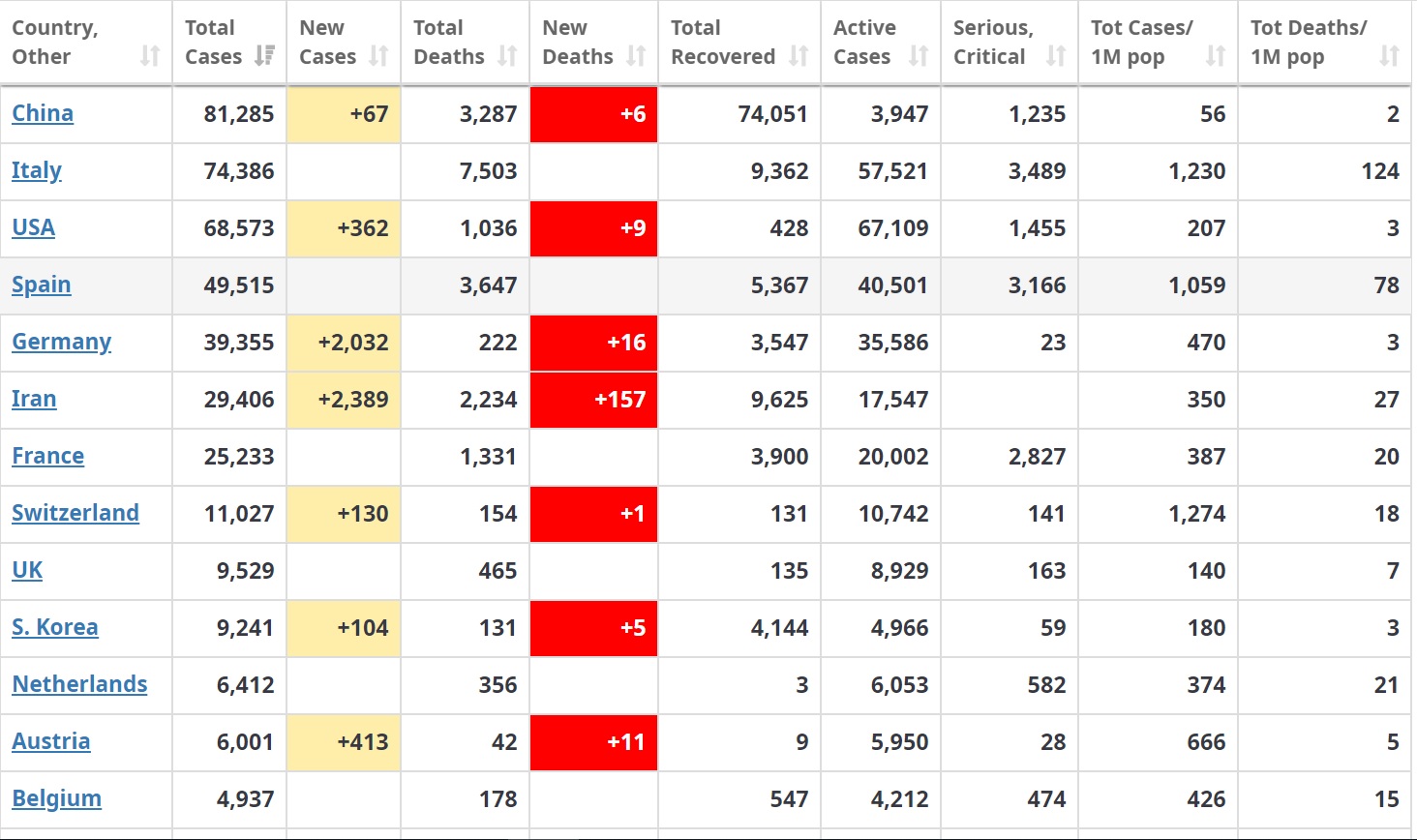
Task: Select USA's active cases value 67,109
Action: point(893,228)
